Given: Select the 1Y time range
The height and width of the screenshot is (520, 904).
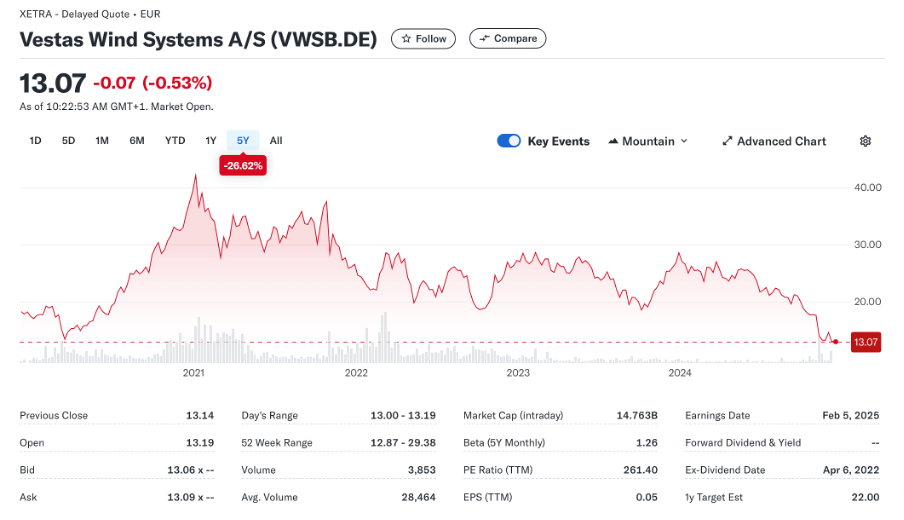Looking at the screenshot, I should (211, 140).
